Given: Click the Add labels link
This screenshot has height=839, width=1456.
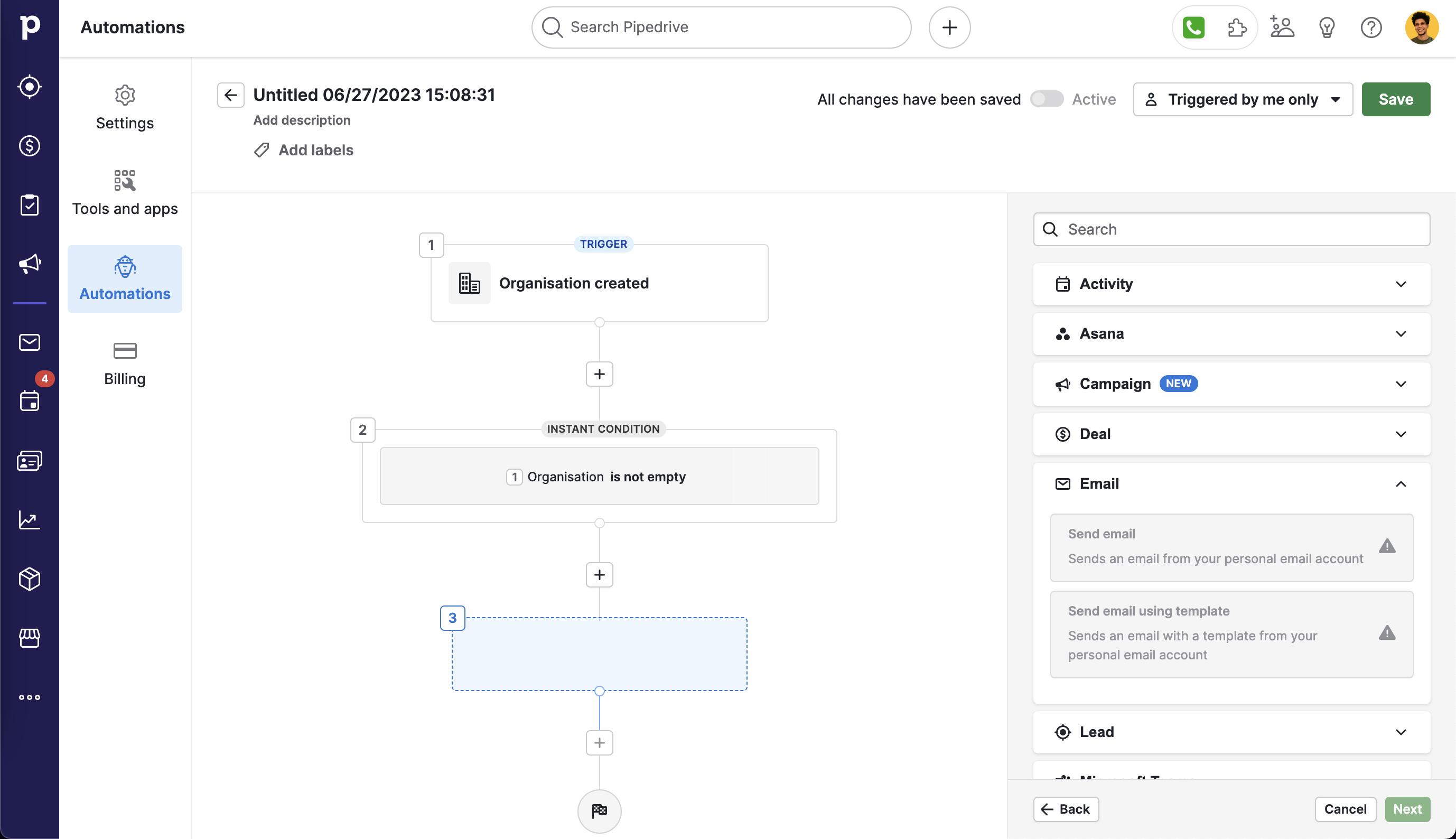Looking at the screenshot, I should tap(315, 150).
